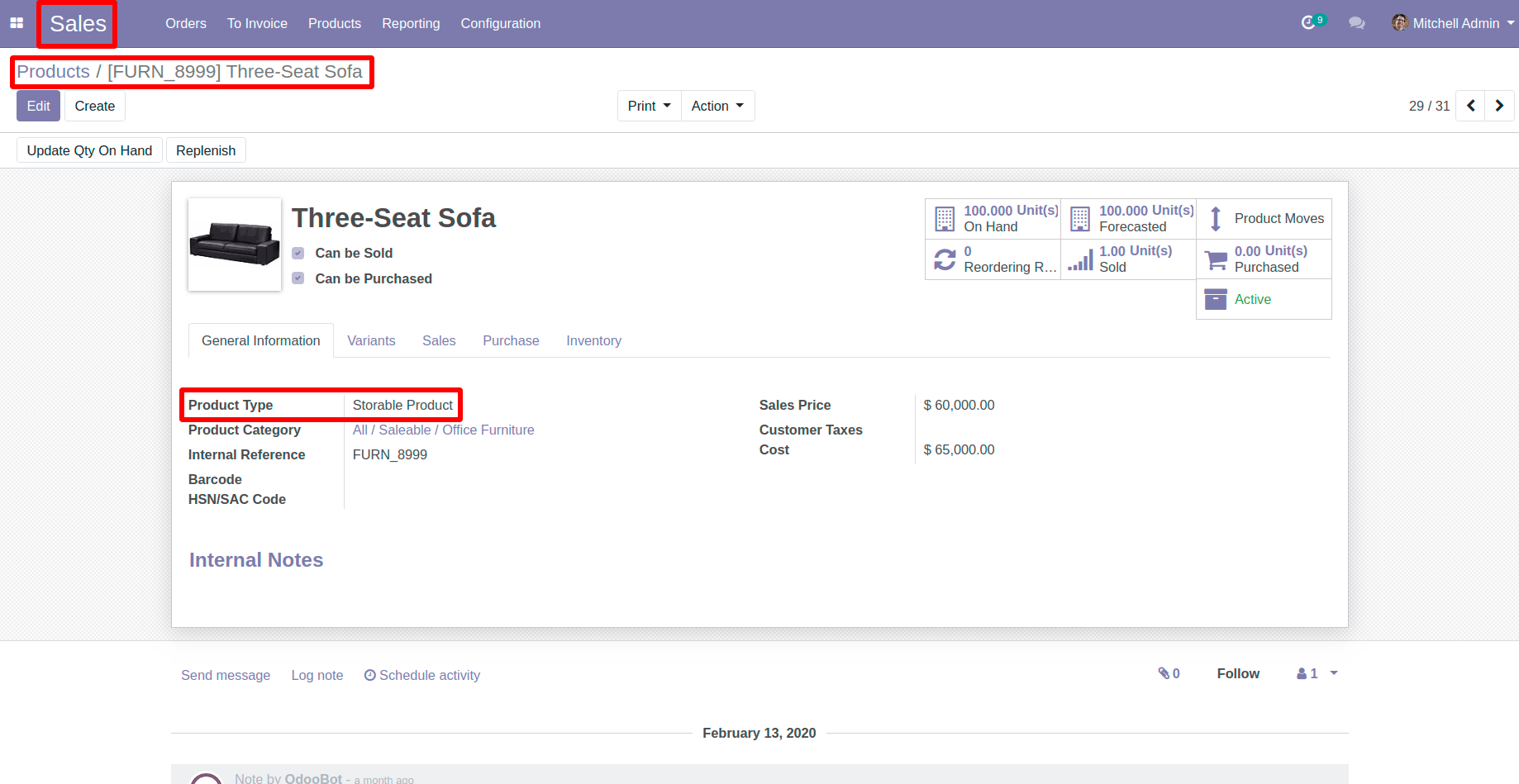Click Three-Seat Sofa product title

point(393,218)
